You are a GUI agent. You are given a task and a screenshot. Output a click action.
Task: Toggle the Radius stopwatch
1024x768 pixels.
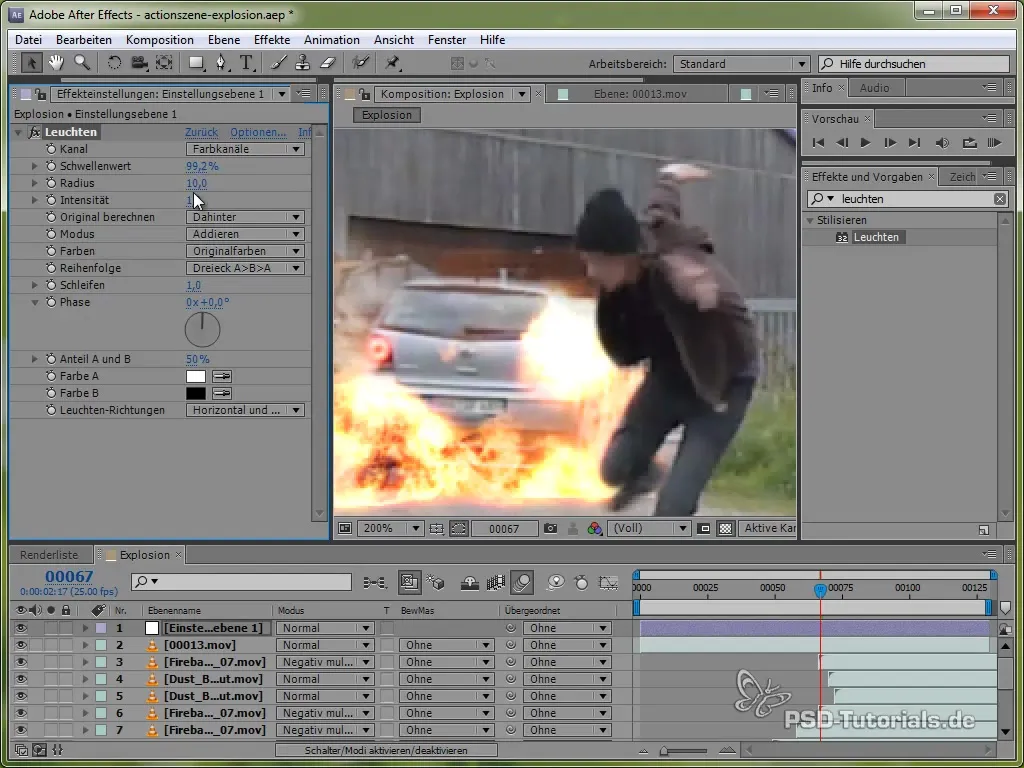click(x=51, y=184)
